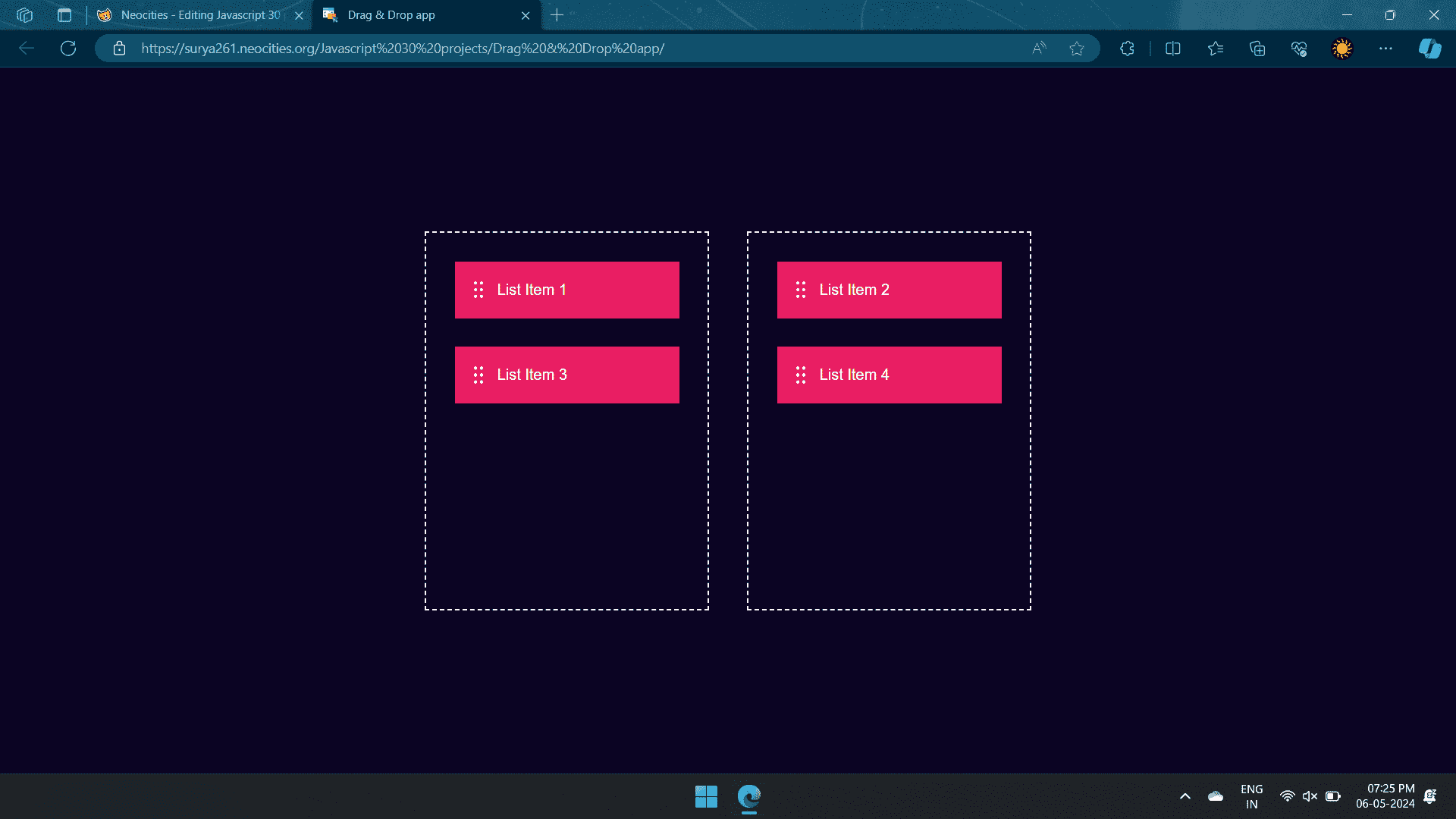The width and height of the screenshot is (1456, 819).
Task: Add page to favorites star
Action: (x=1076, y=49)
